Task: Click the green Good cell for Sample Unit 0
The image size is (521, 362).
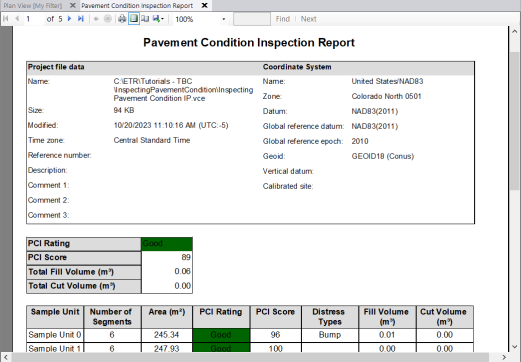Action: tap(221, 335)
